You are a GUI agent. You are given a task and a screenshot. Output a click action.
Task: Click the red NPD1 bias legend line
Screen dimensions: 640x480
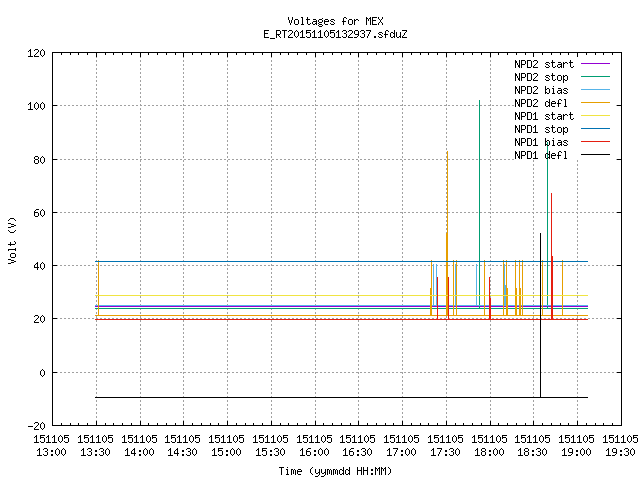(x=595, y=142)
